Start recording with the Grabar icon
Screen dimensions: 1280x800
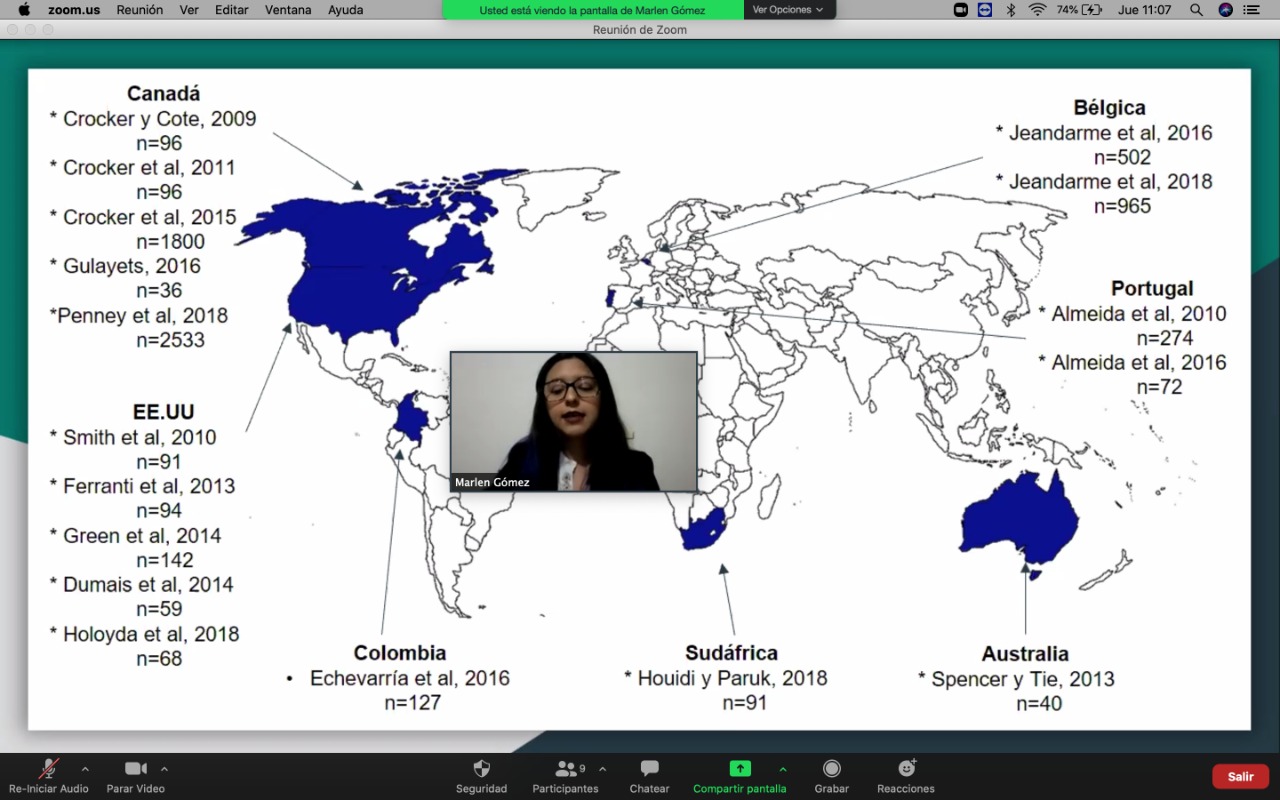(x=831, y=768)
